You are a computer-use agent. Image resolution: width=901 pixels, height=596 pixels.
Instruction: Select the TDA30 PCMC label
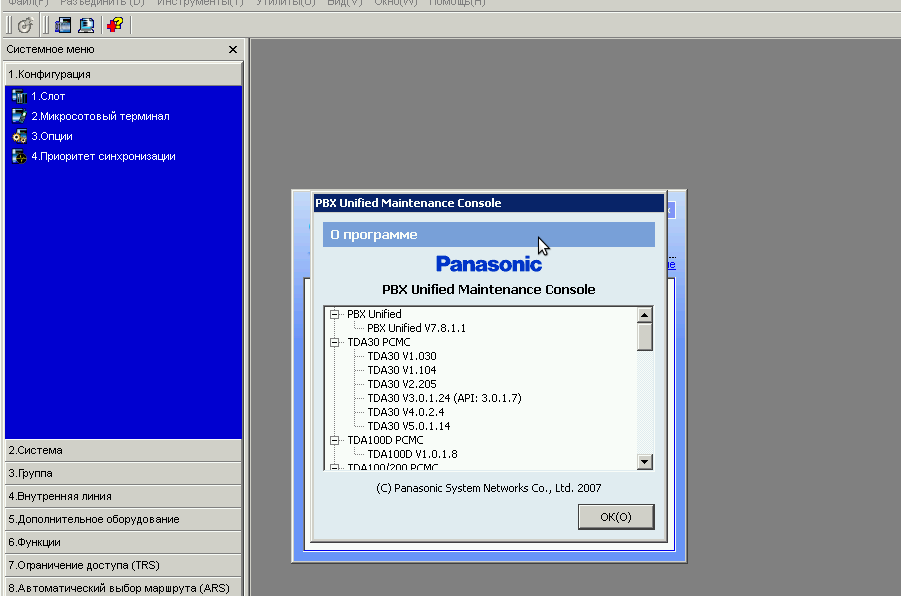click(379, 343)
